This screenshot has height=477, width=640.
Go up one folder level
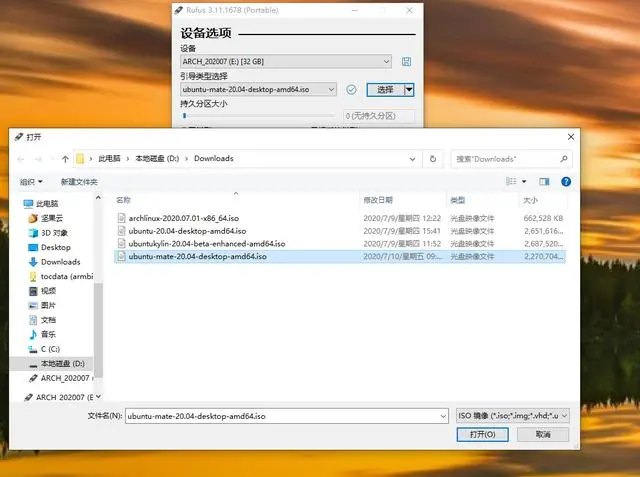(x=65, y=159)
